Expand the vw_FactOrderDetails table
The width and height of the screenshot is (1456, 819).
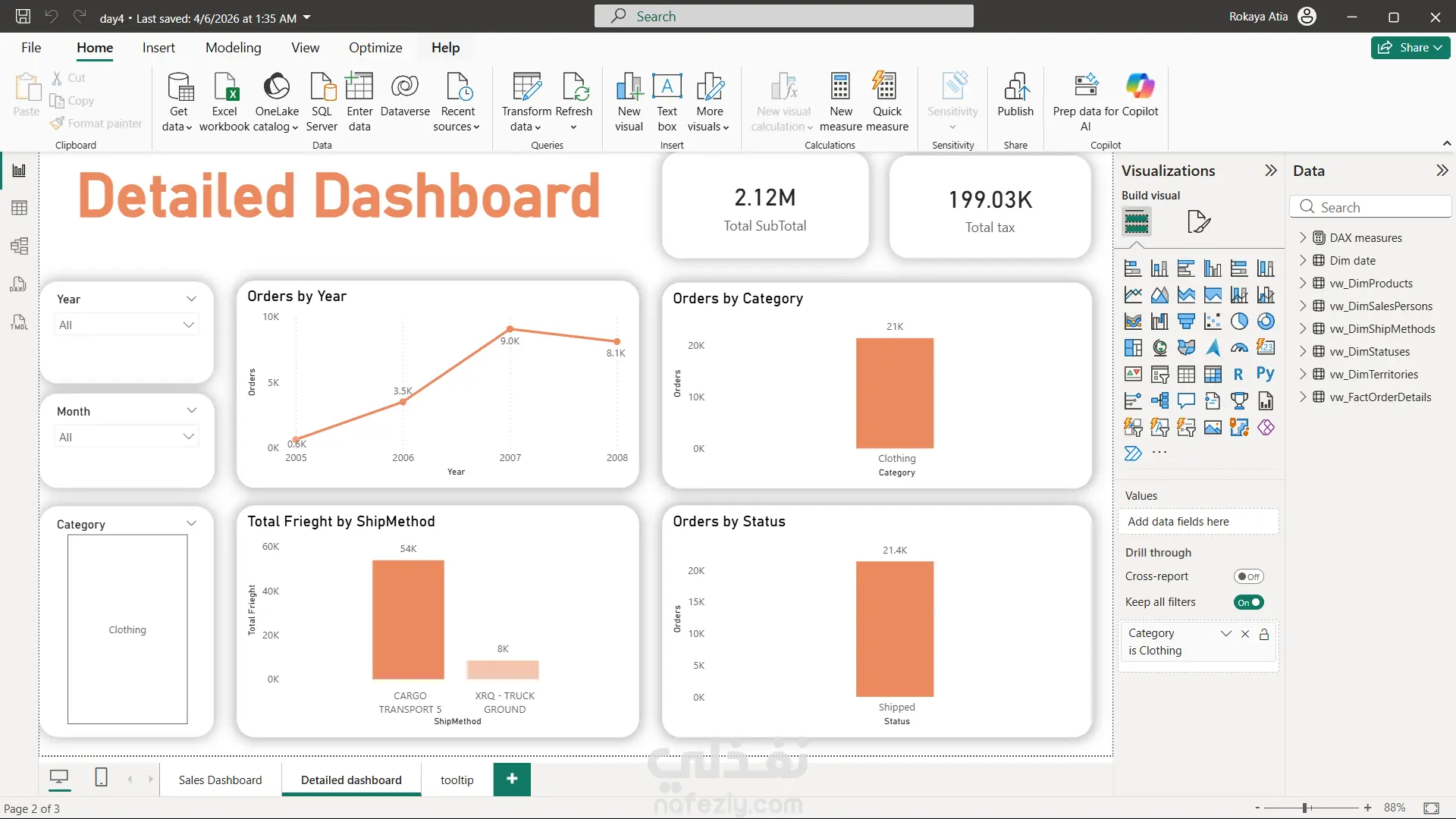coord(1303,397)
